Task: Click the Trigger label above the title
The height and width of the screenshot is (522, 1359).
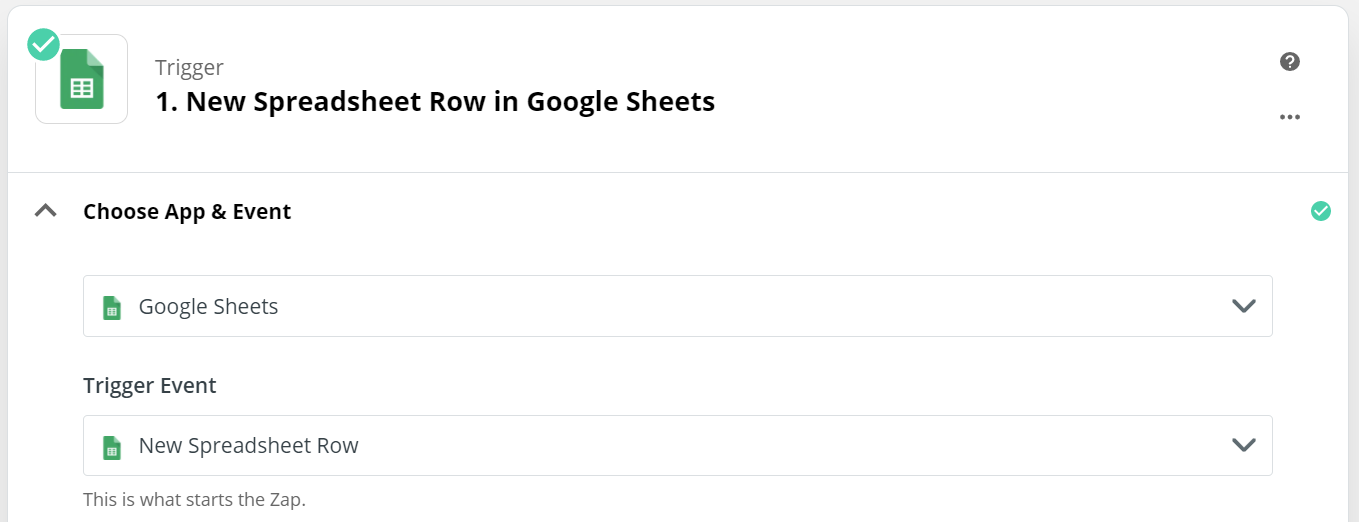Action: (x=189, y=67)
